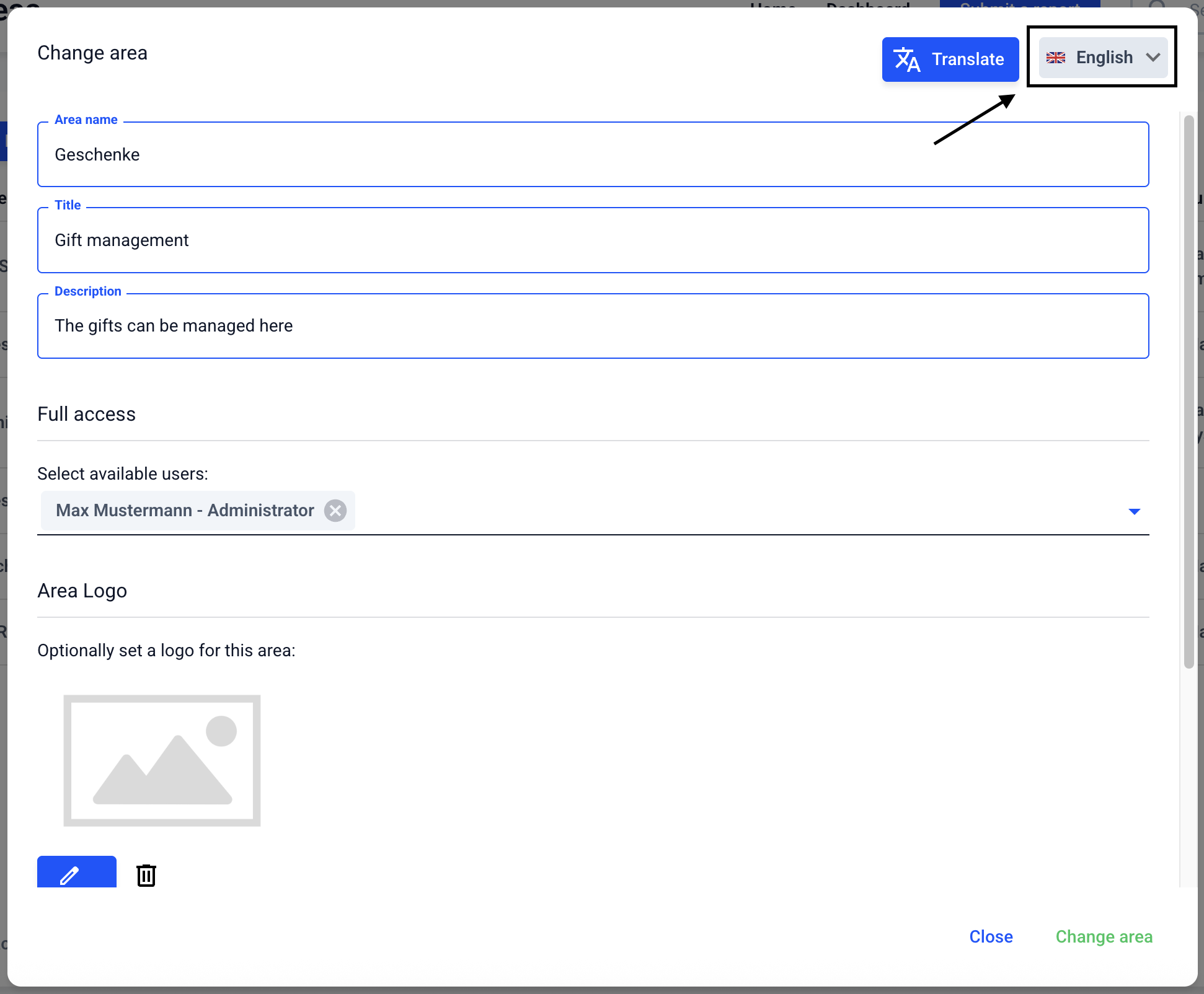Remove Max Mustermann with the X icon

click(x=335, y=511)
